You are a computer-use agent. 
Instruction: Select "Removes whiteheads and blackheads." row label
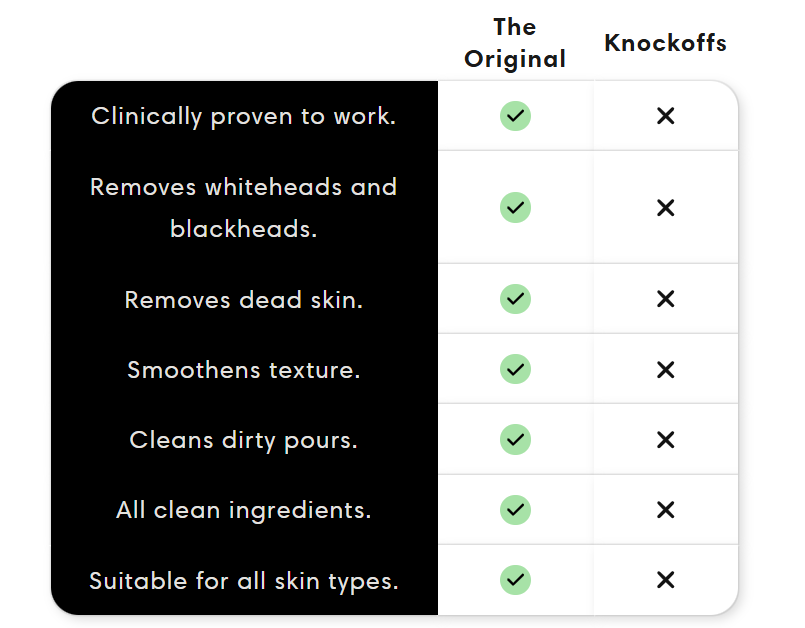pyautogui.click(x=244, y=208)
